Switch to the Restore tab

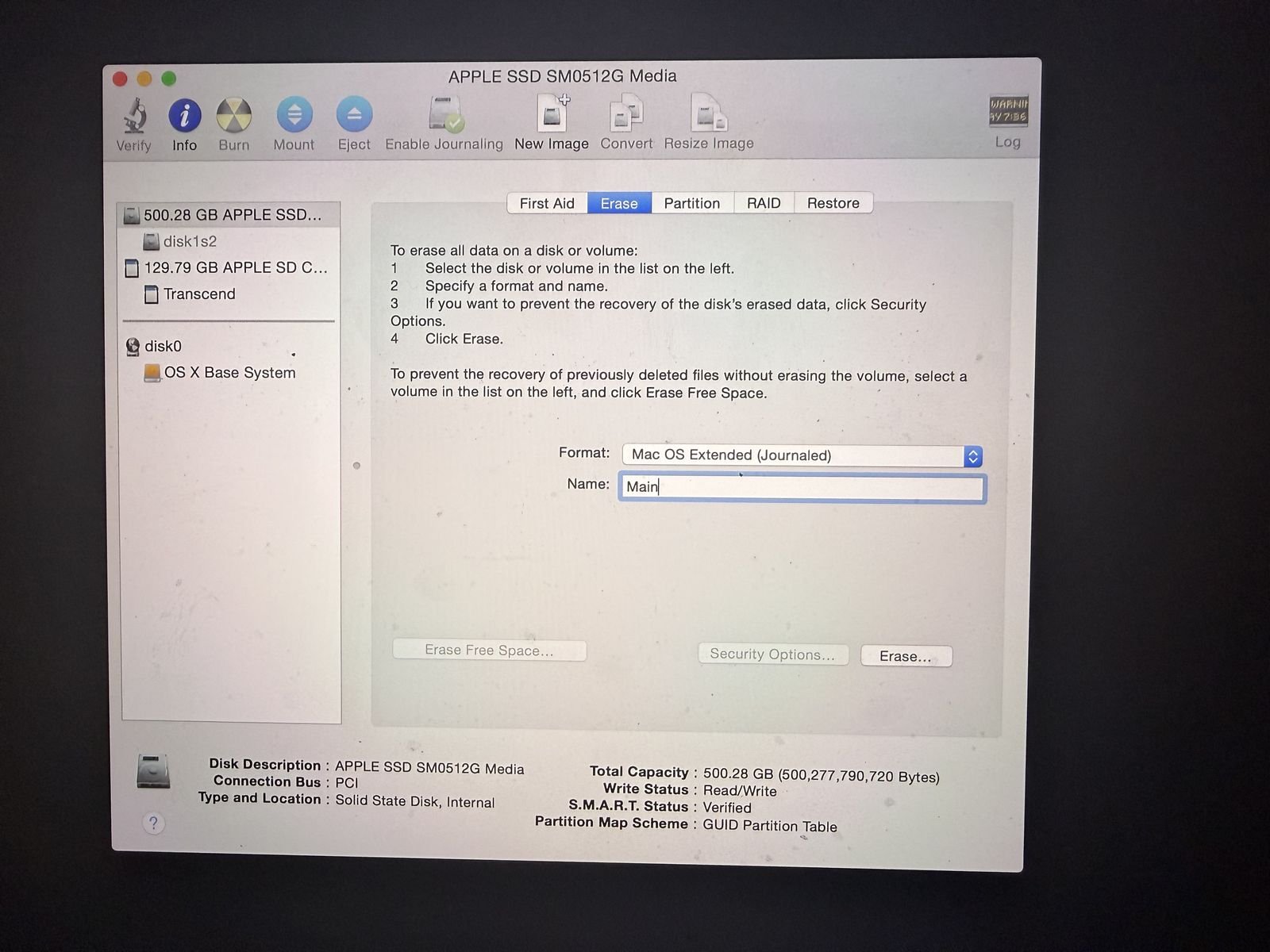coord(833,203)
